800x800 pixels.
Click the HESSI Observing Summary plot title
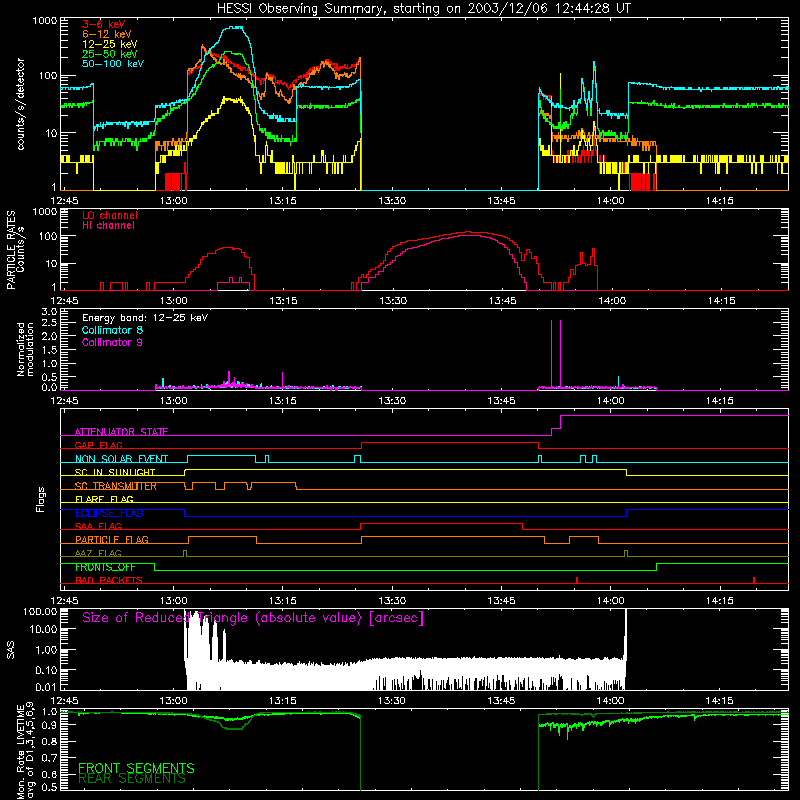click(424, 9)
